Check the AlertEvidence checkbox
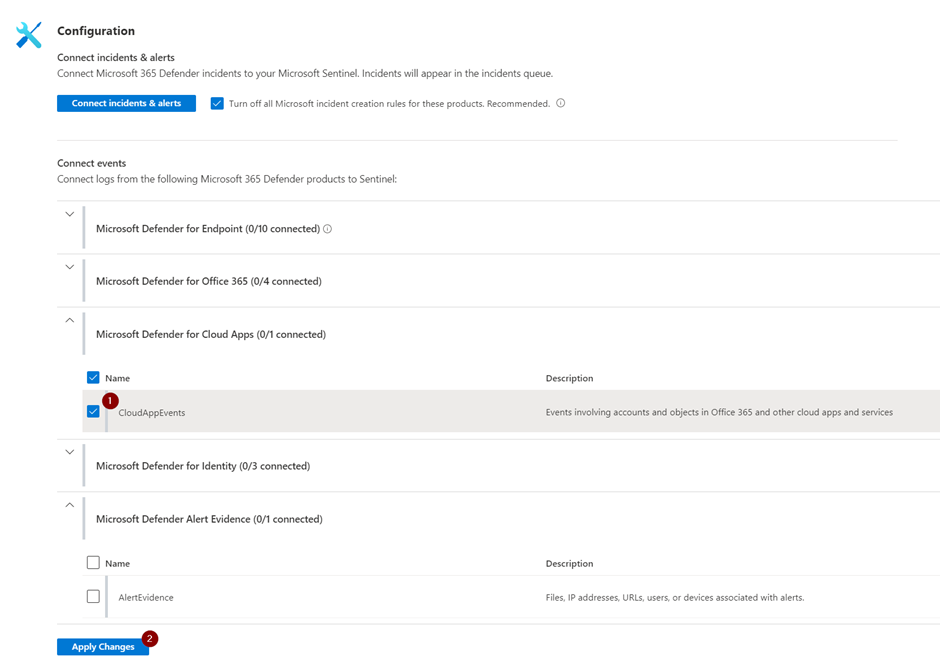Screen dimensions: 940x665 (93, 597)
